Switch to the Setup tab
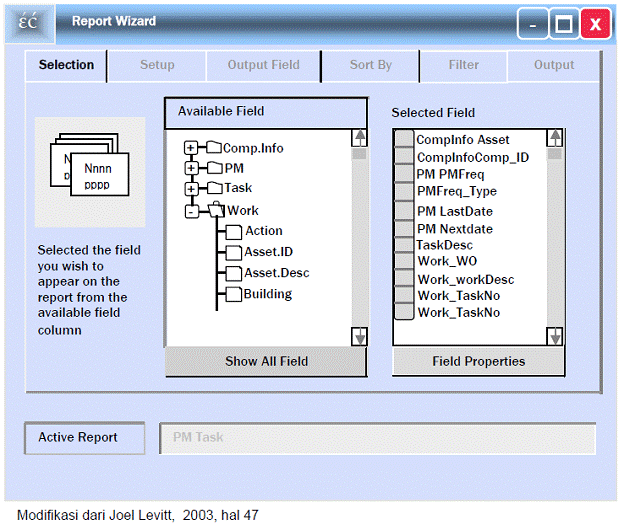The width and height of the screenshot is (624, 530). coord(157,65)
